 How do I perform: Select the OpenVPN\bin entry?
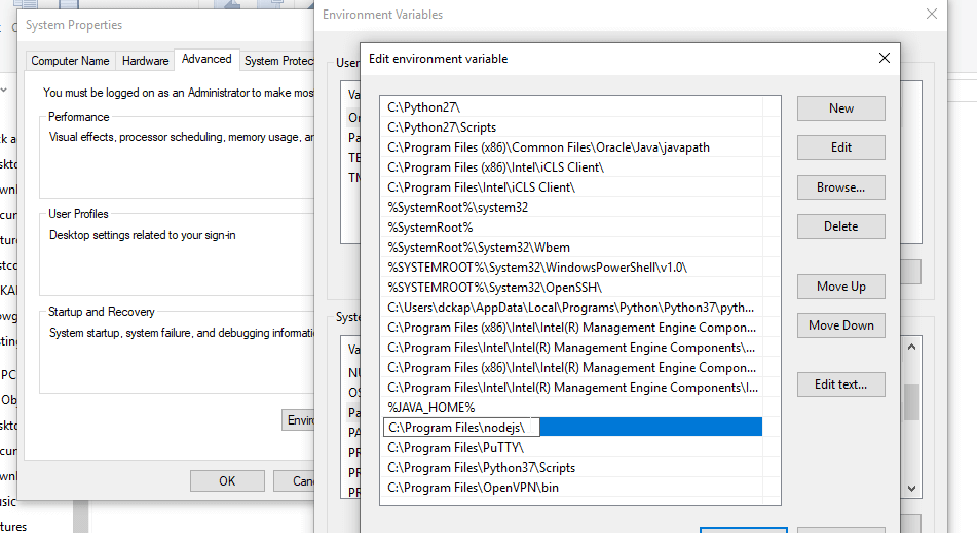point(572,487)
